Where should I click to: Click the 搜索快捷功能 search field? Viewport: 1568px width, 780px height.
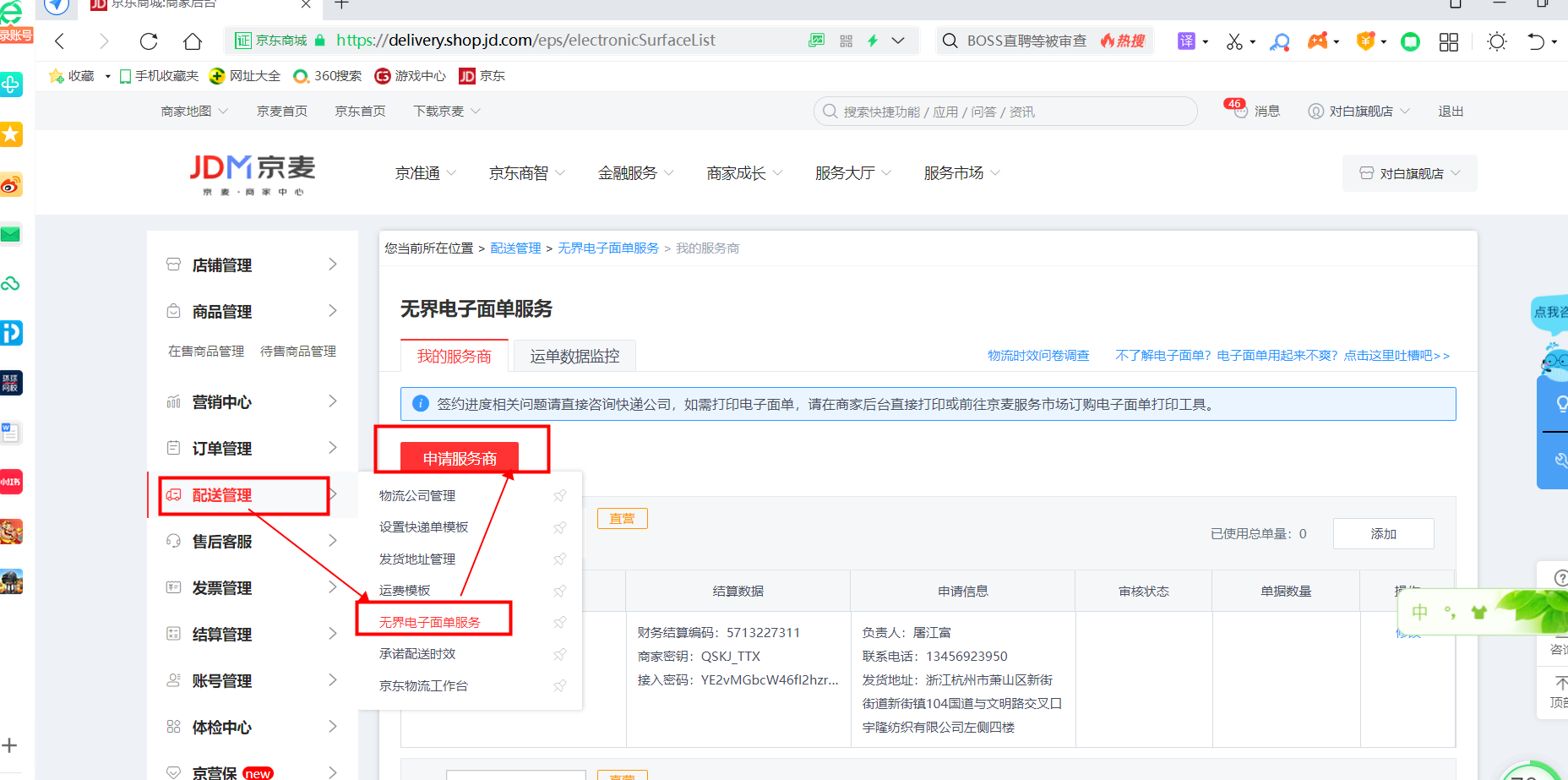1005,112
